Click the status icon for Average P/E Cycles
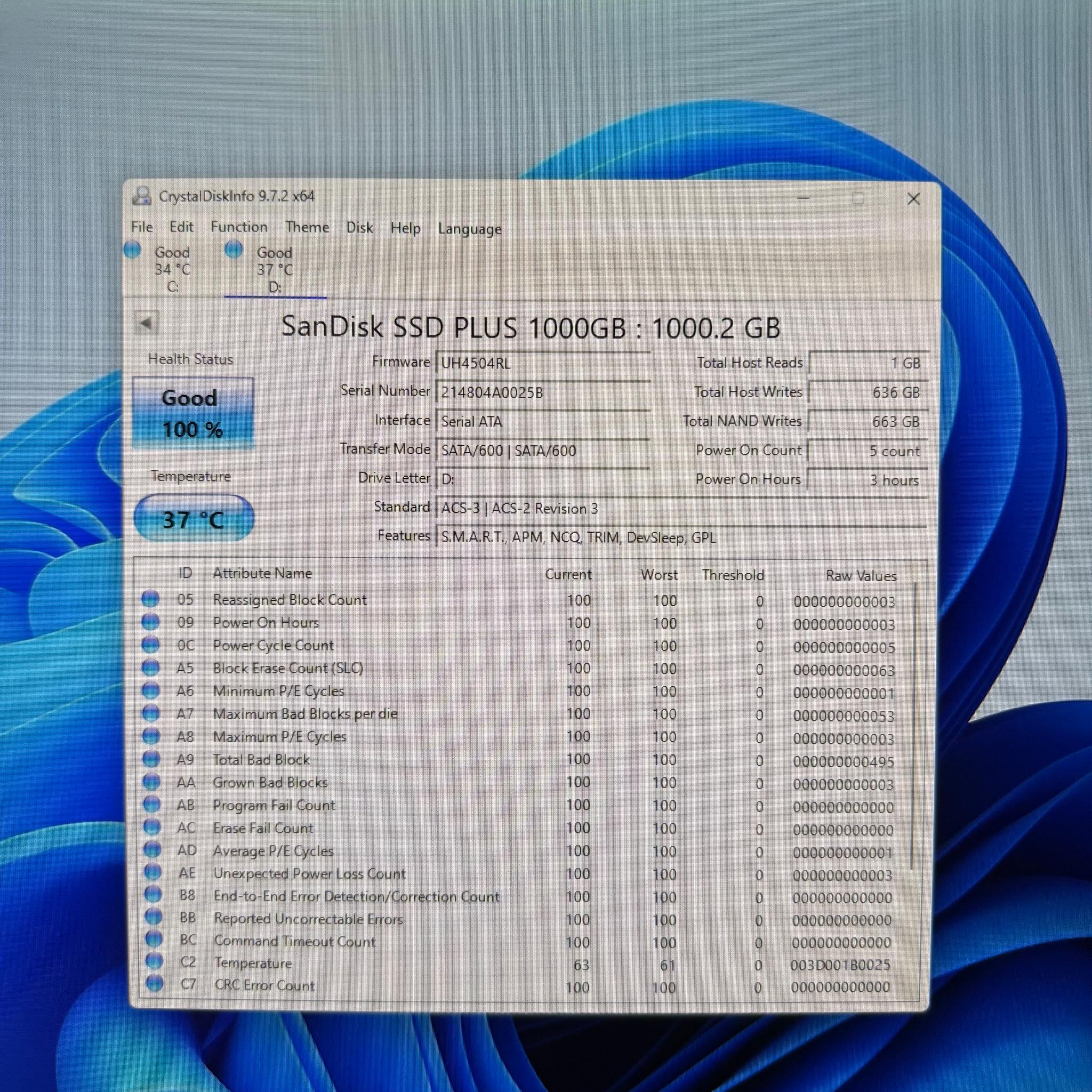 click(x=152, y=849)
